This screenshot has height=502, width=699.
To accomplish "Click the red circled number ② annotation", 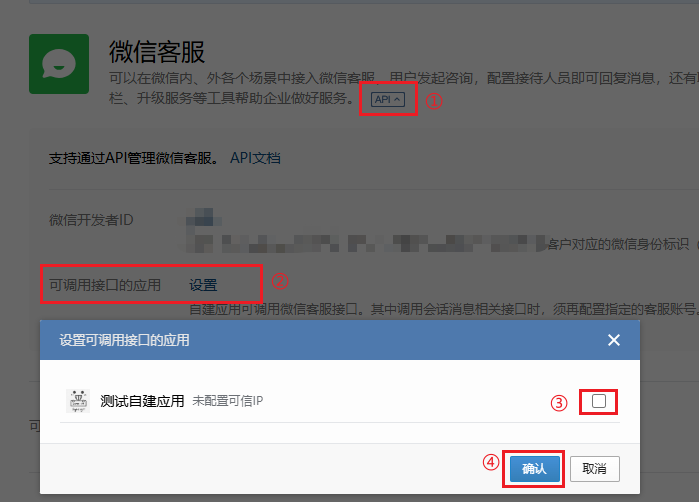I will tap(280, 281).
